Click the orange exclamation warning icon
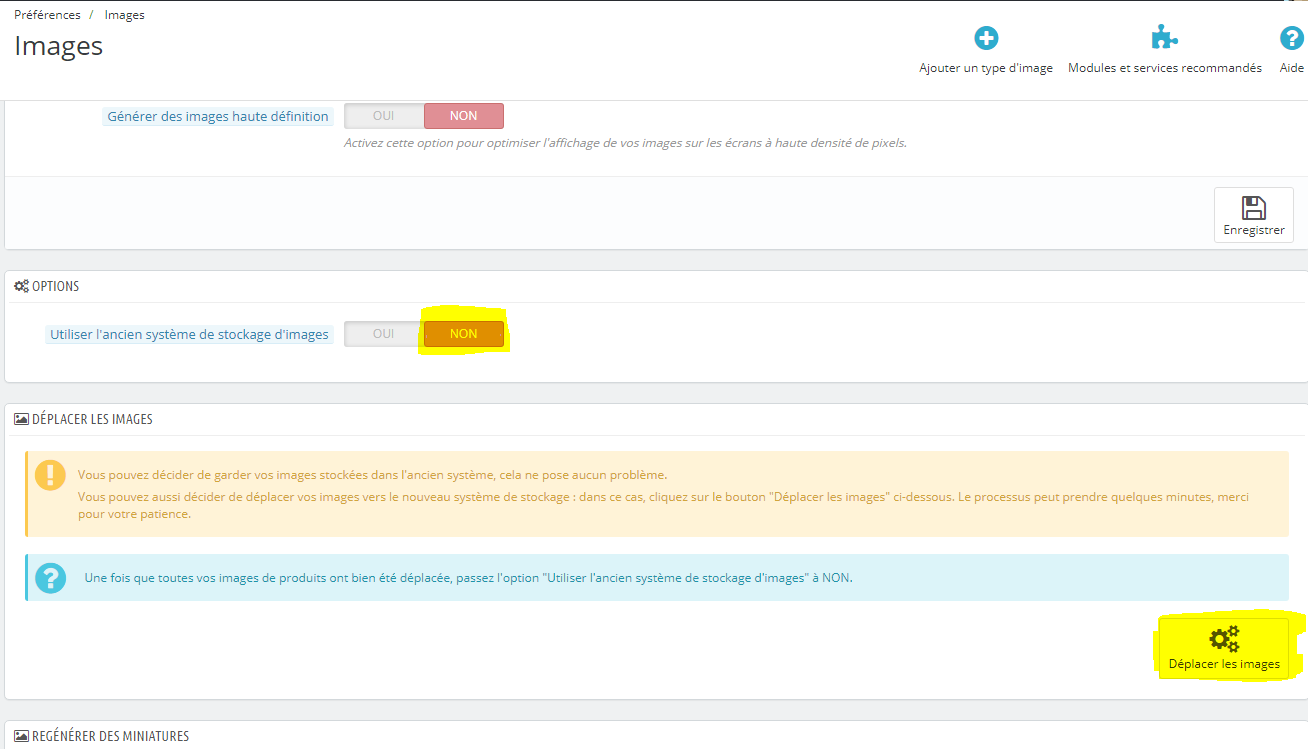 (50, 475)
